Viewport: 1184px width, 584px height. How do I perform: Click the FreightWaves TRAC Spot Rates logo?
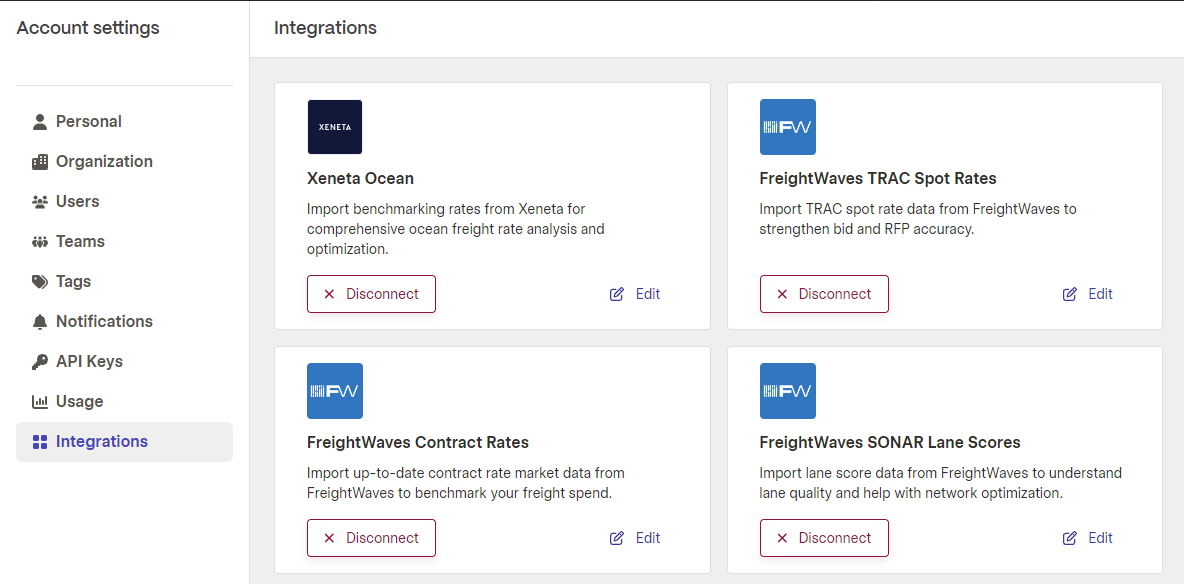[x=788, y=127]
